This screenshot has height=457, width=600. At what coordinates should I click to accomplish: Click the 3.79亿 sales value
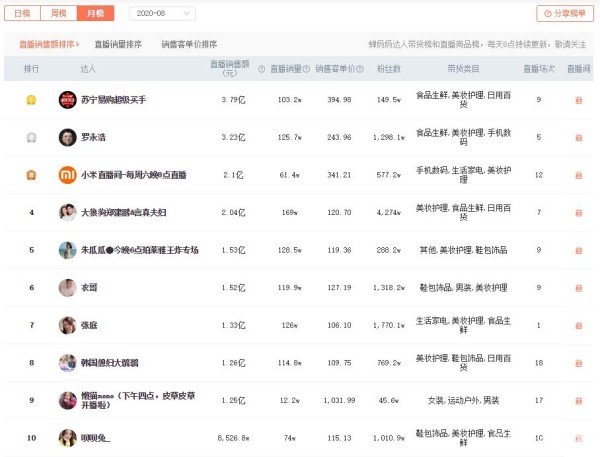[x=233, y=100]
